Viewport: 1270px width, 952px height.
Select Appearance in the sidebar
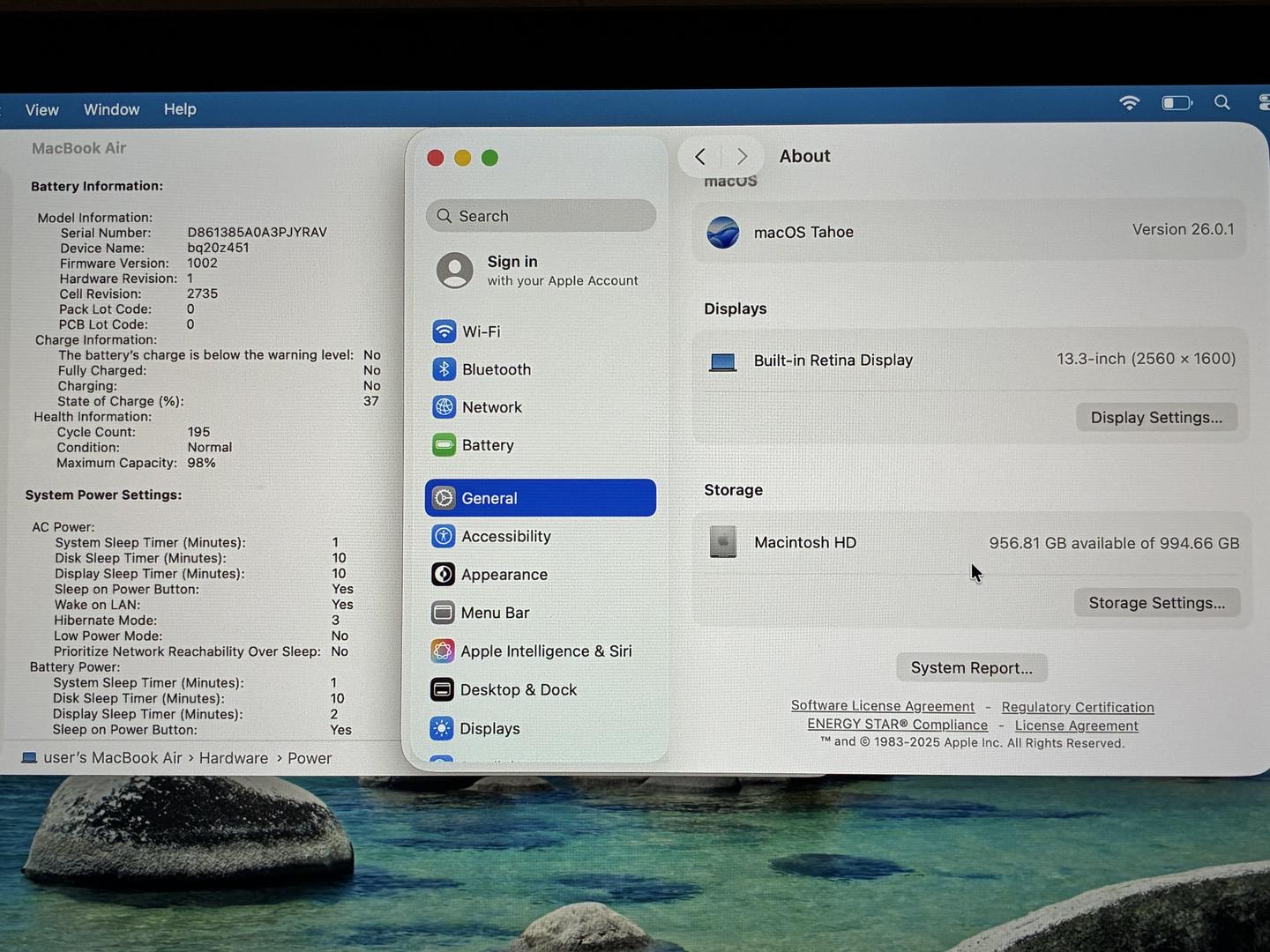[x=504, y=575]
